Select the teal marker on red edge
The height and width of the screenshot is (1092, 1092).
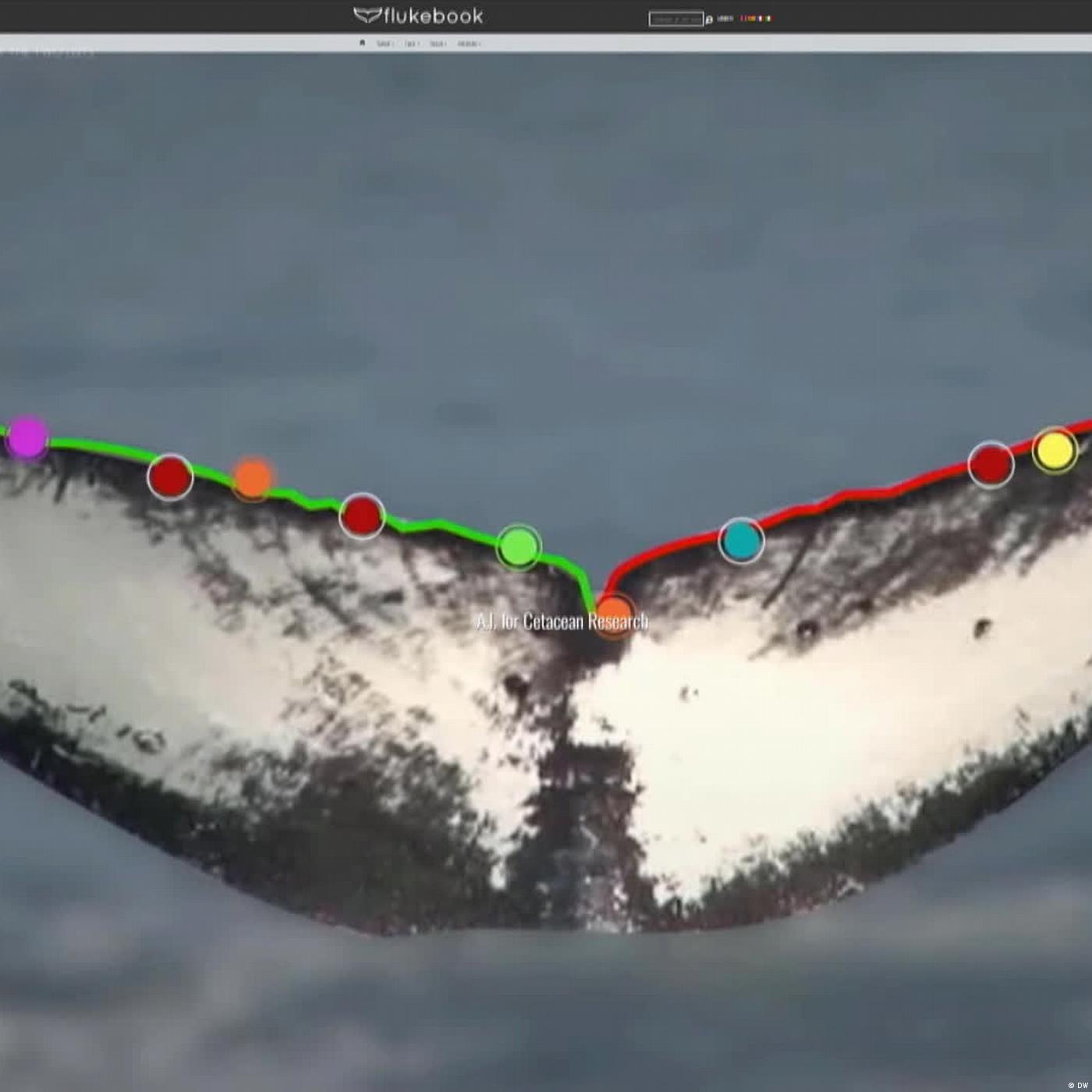pos(741,540)
